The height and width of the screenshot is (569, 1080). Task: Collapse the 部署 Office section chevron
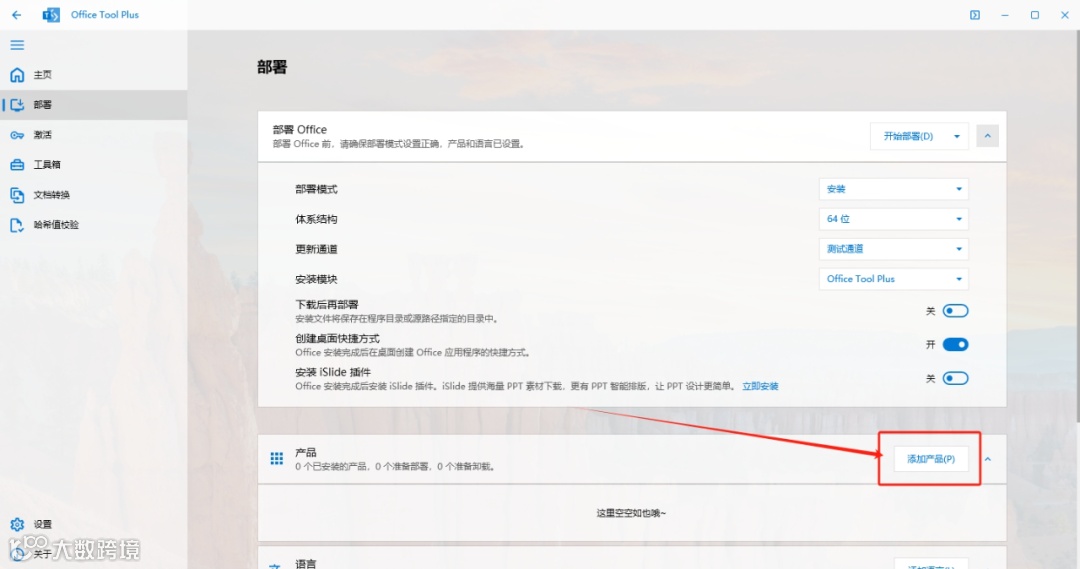988,136
